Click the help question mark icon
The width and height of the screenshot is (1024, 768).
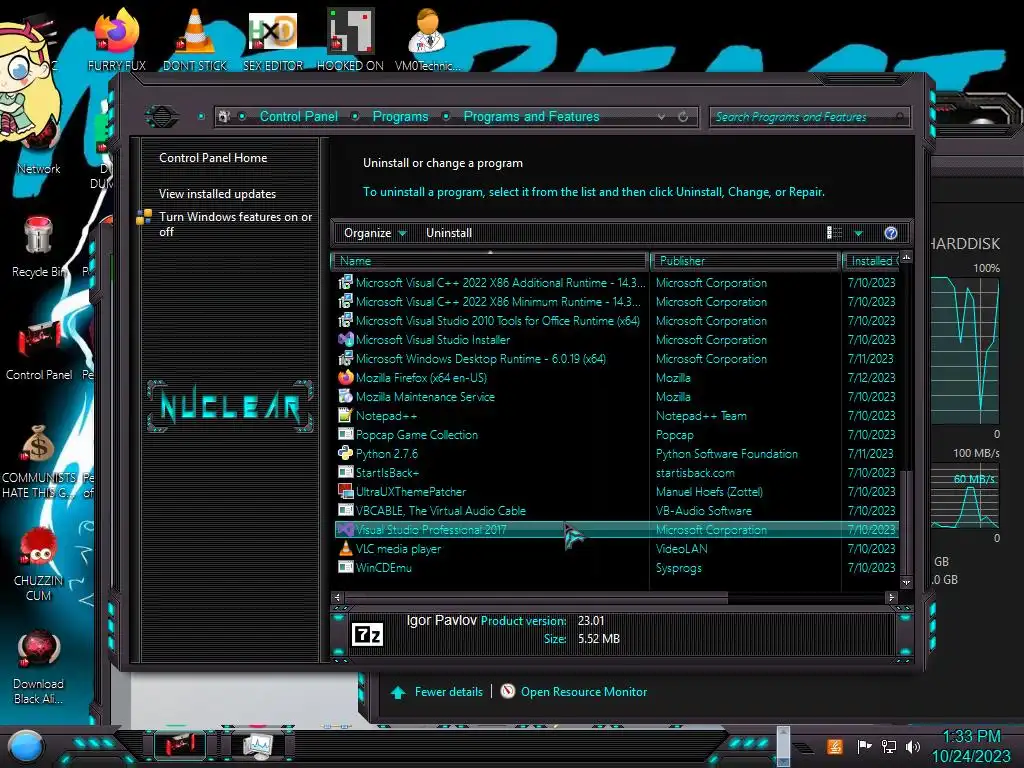coord(891,233)
